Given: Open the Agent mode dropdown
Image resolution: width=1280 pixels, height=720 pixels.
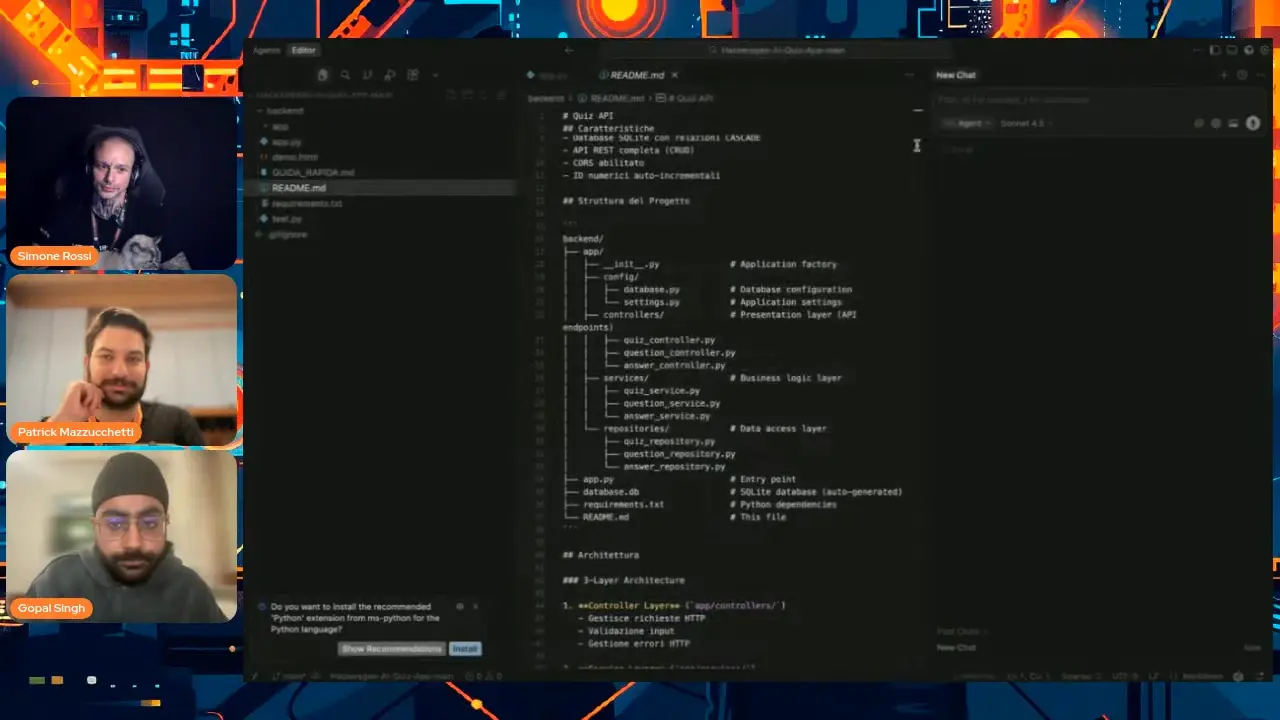Looking at the screenshot, I should click(966, 123).
